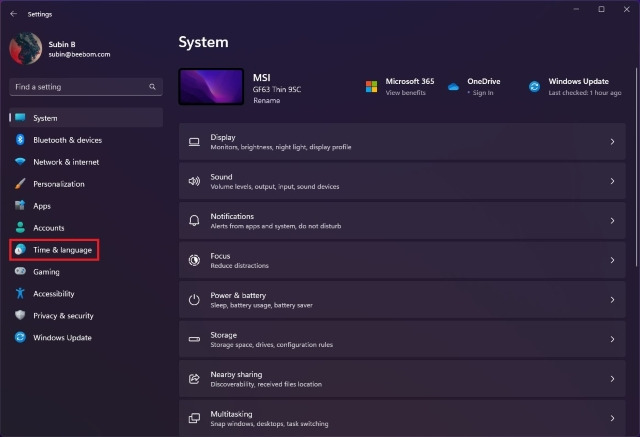Select System in the sidebar
This screenshot has width=640, height=437.
[86, 118]
